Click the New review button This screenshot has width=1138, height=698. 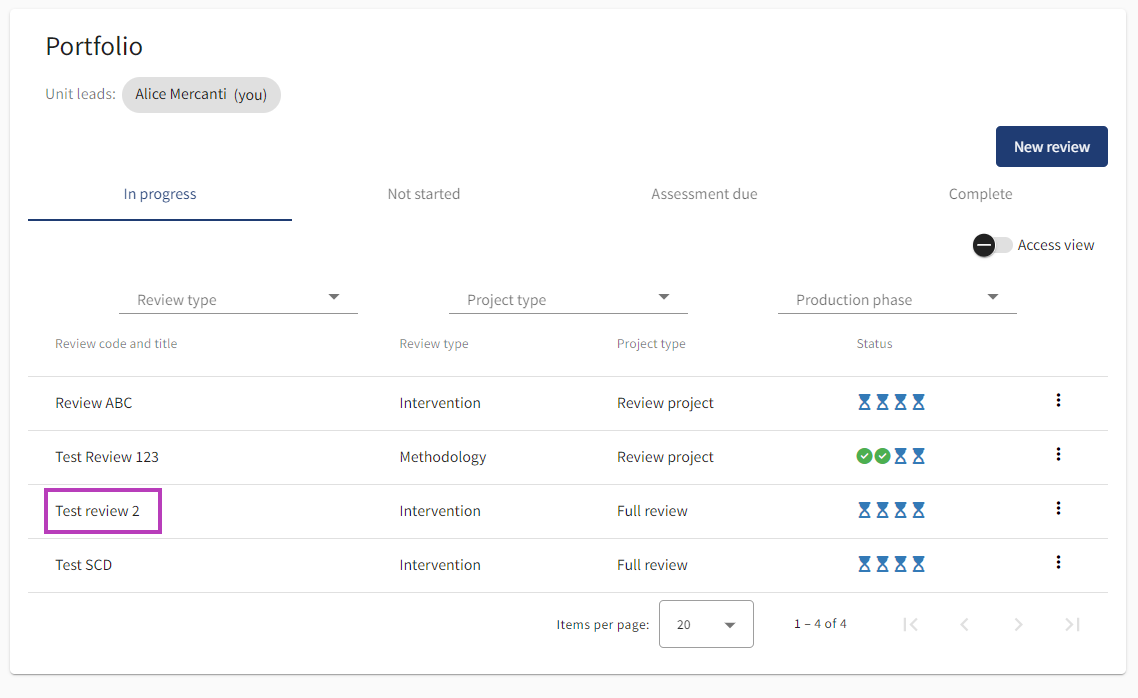[1051, 147]
